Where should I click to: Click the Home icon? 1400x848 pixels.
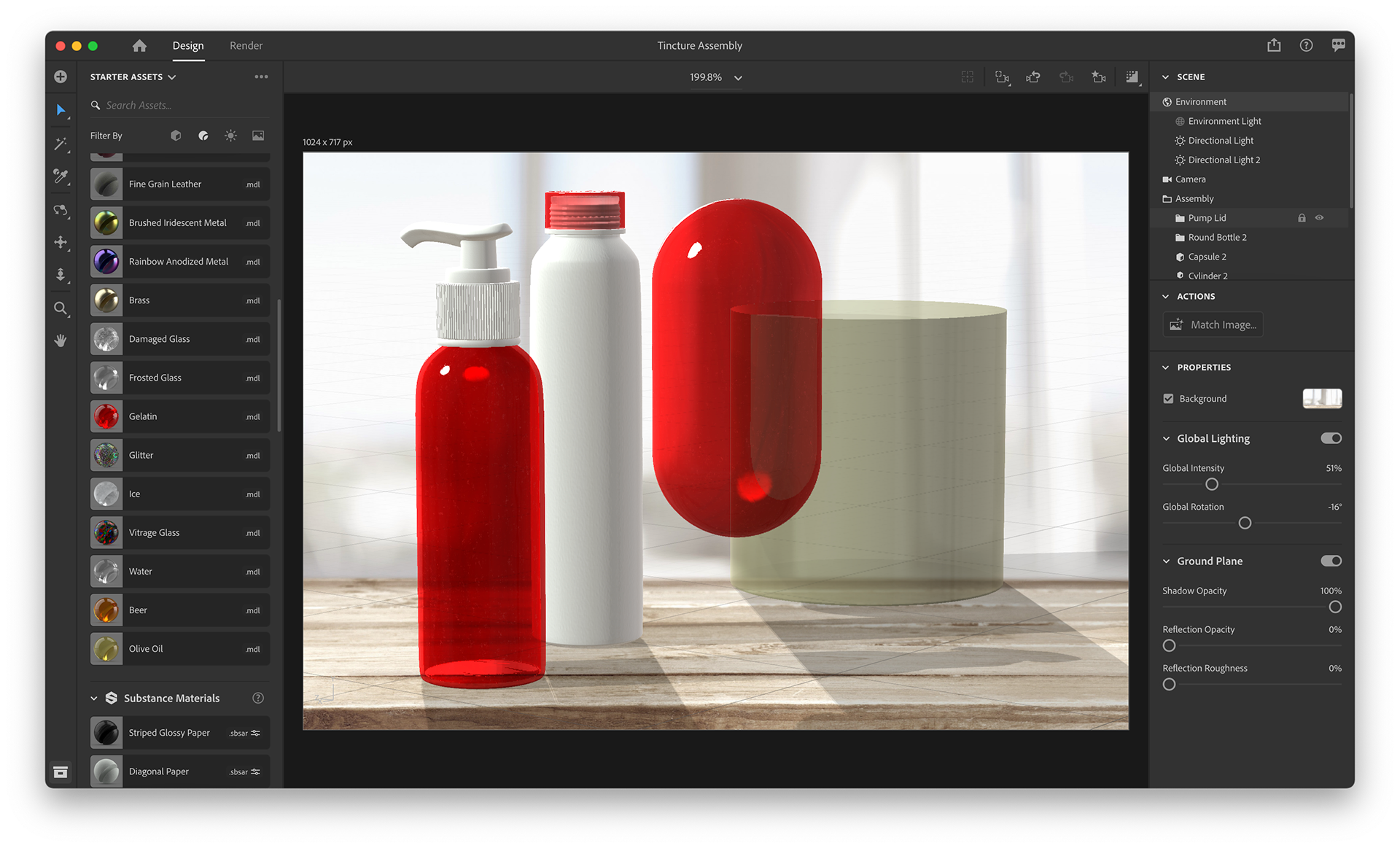tap(139, 46)
